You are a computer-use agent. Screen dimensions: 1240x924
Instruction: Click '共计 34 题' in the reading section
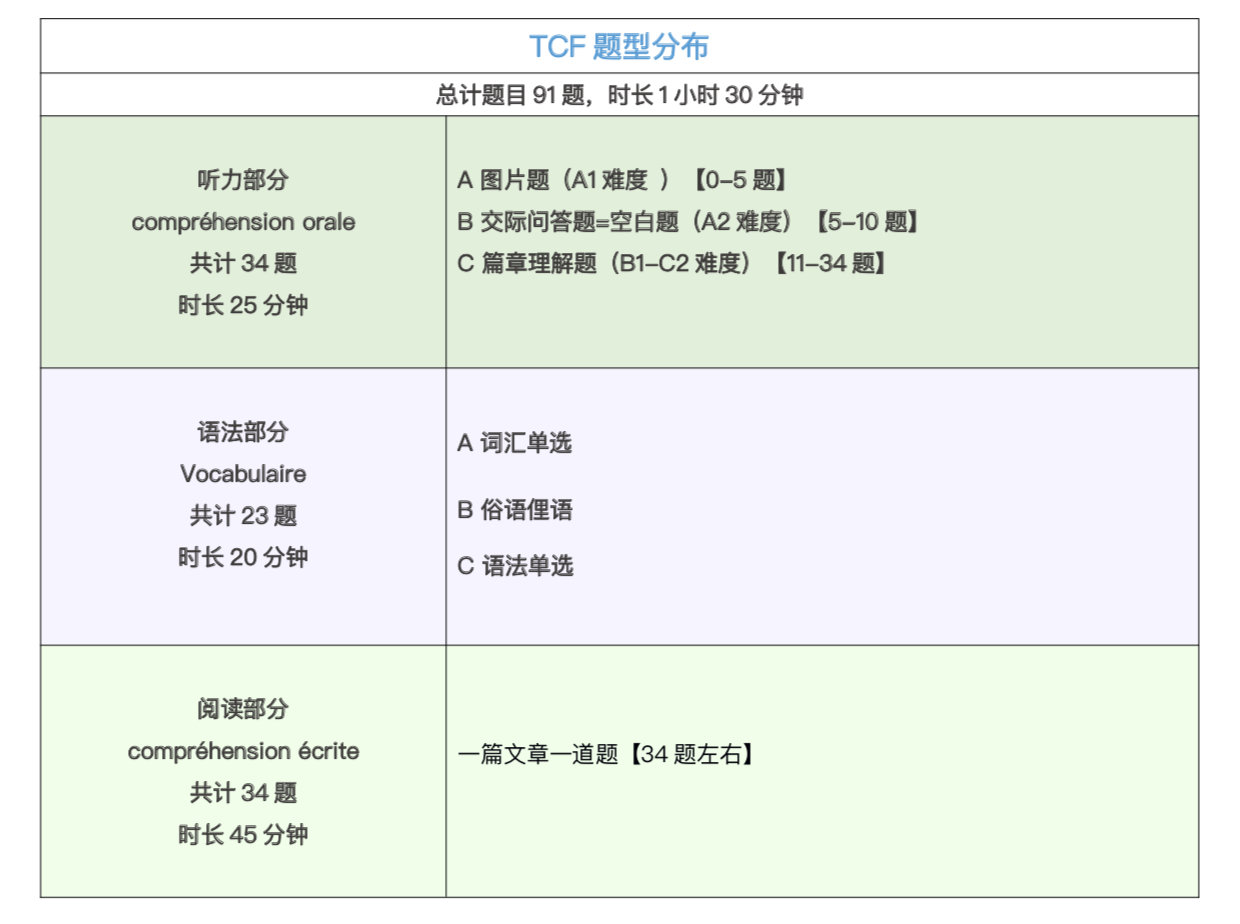click(x=243, y=793)
